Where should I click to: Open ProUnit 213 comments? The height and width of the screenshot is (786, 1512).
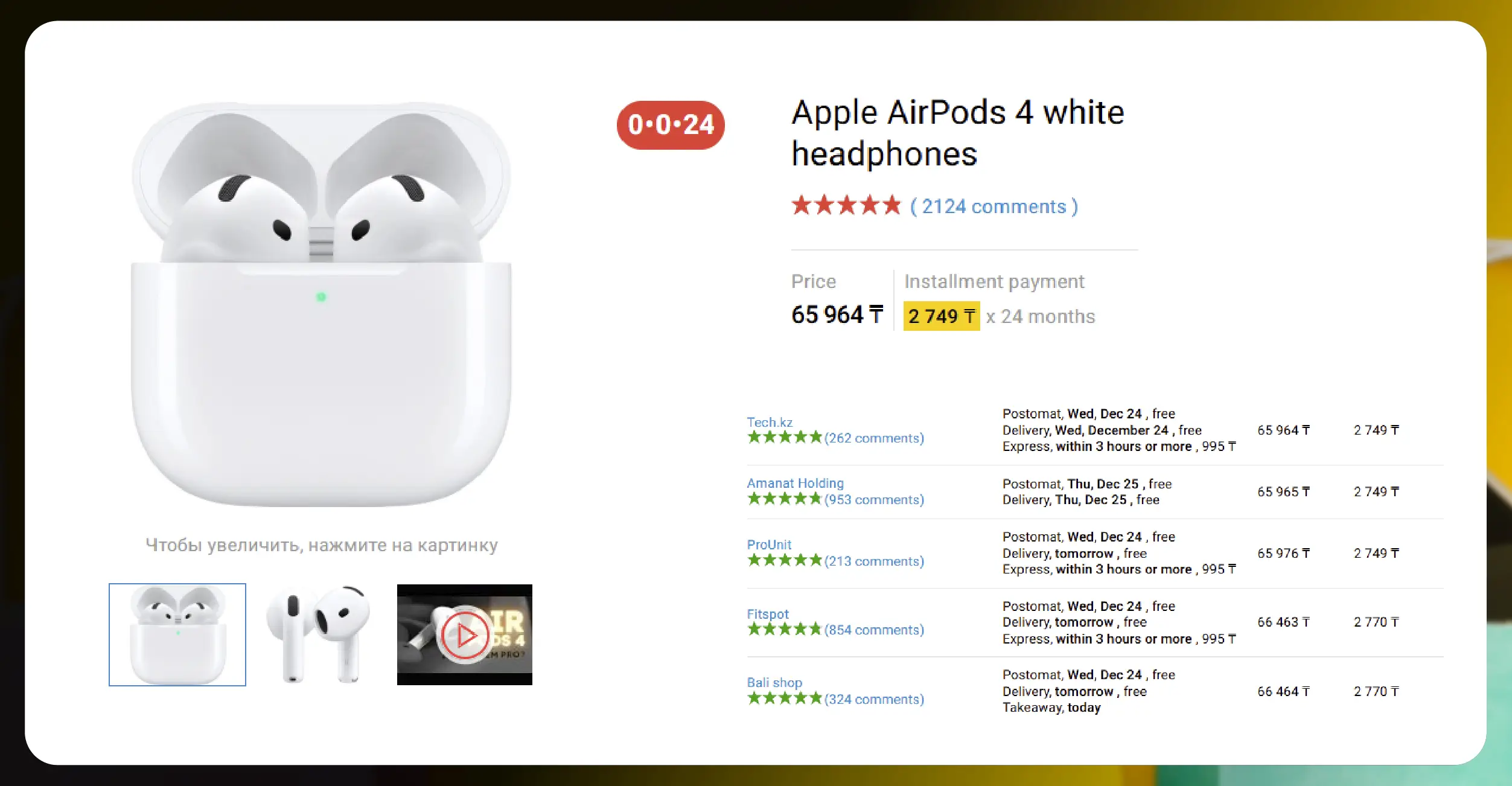click(x=874, y=561)
